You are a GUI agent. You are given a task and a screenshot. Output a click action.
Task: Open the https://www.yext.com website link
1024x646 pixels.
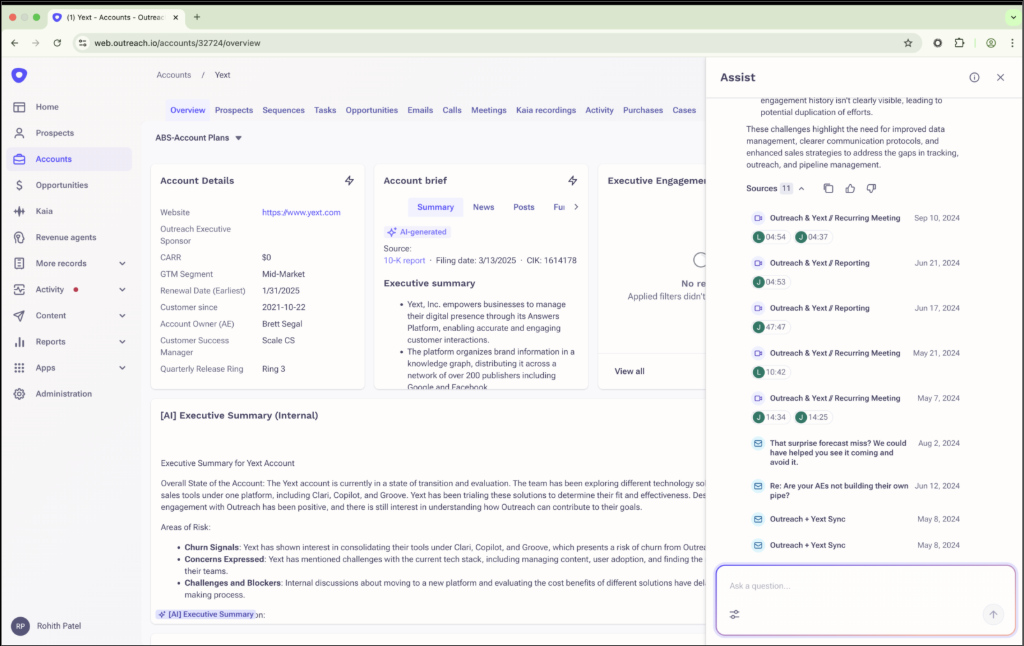301,212
